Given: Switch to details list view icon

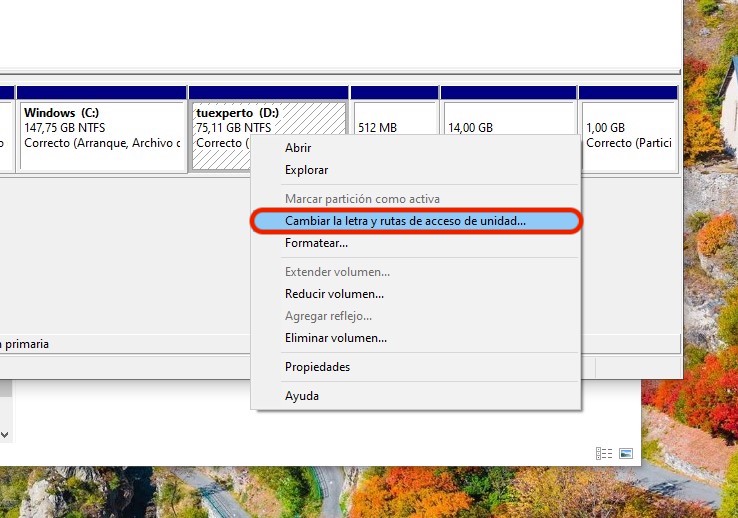Looking at the screenshot, I should tap(604, 454).
